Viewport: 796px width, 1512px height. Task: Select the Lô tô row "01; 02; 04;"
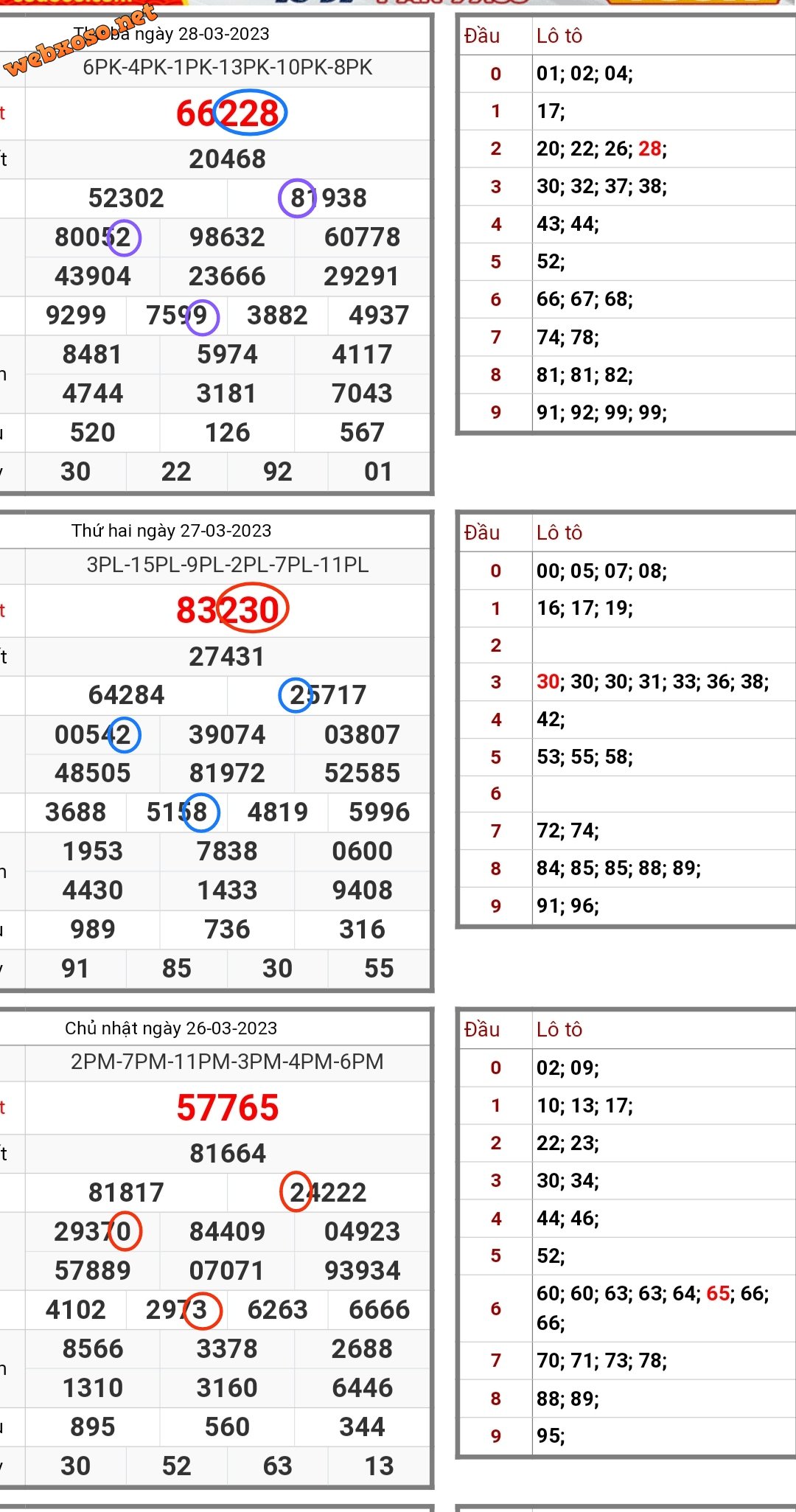[x=584, y=74]
